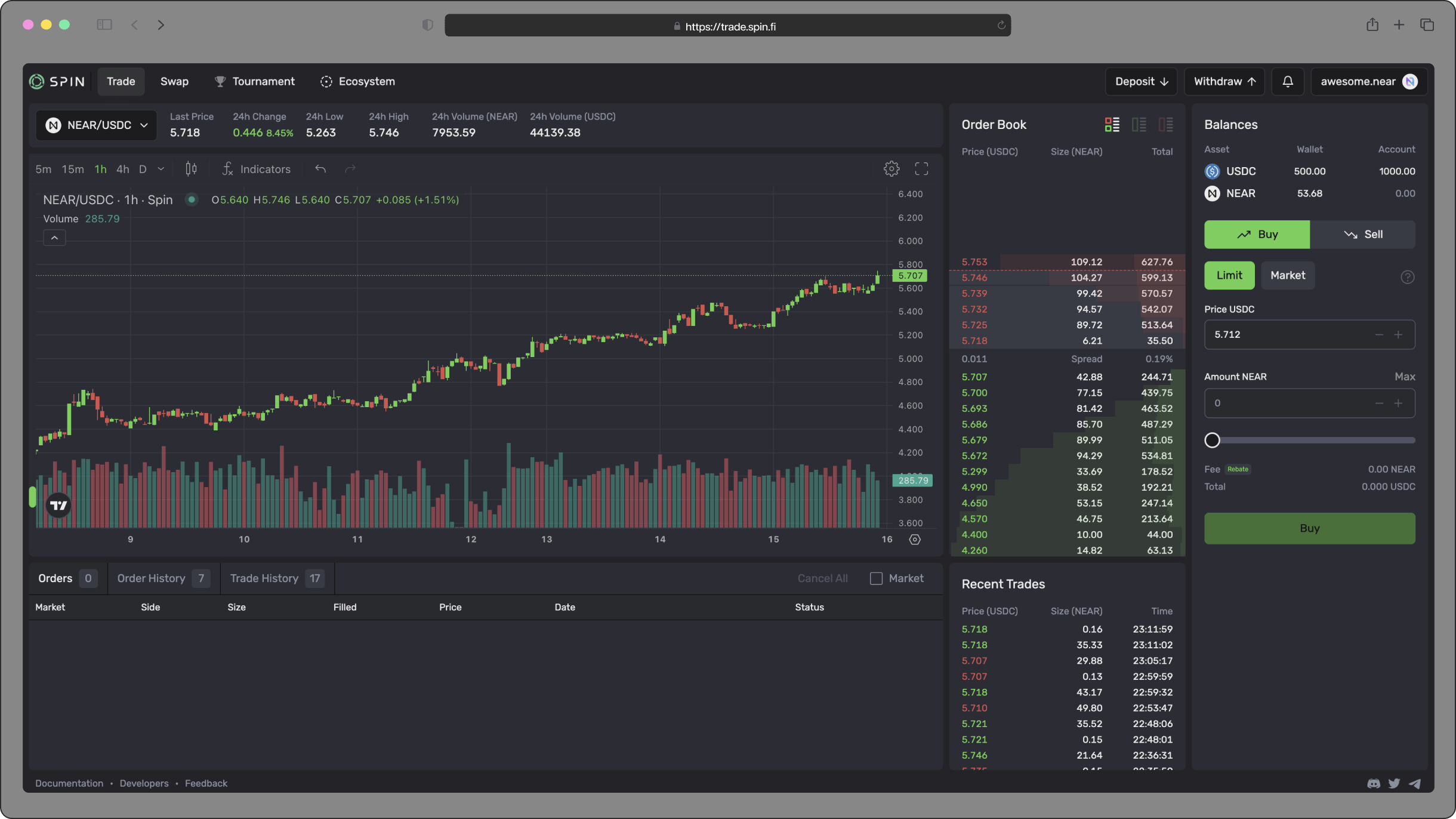Click browser address bar
The width and height of the screenshot is (1456, 819).
[x=727, y=25]
